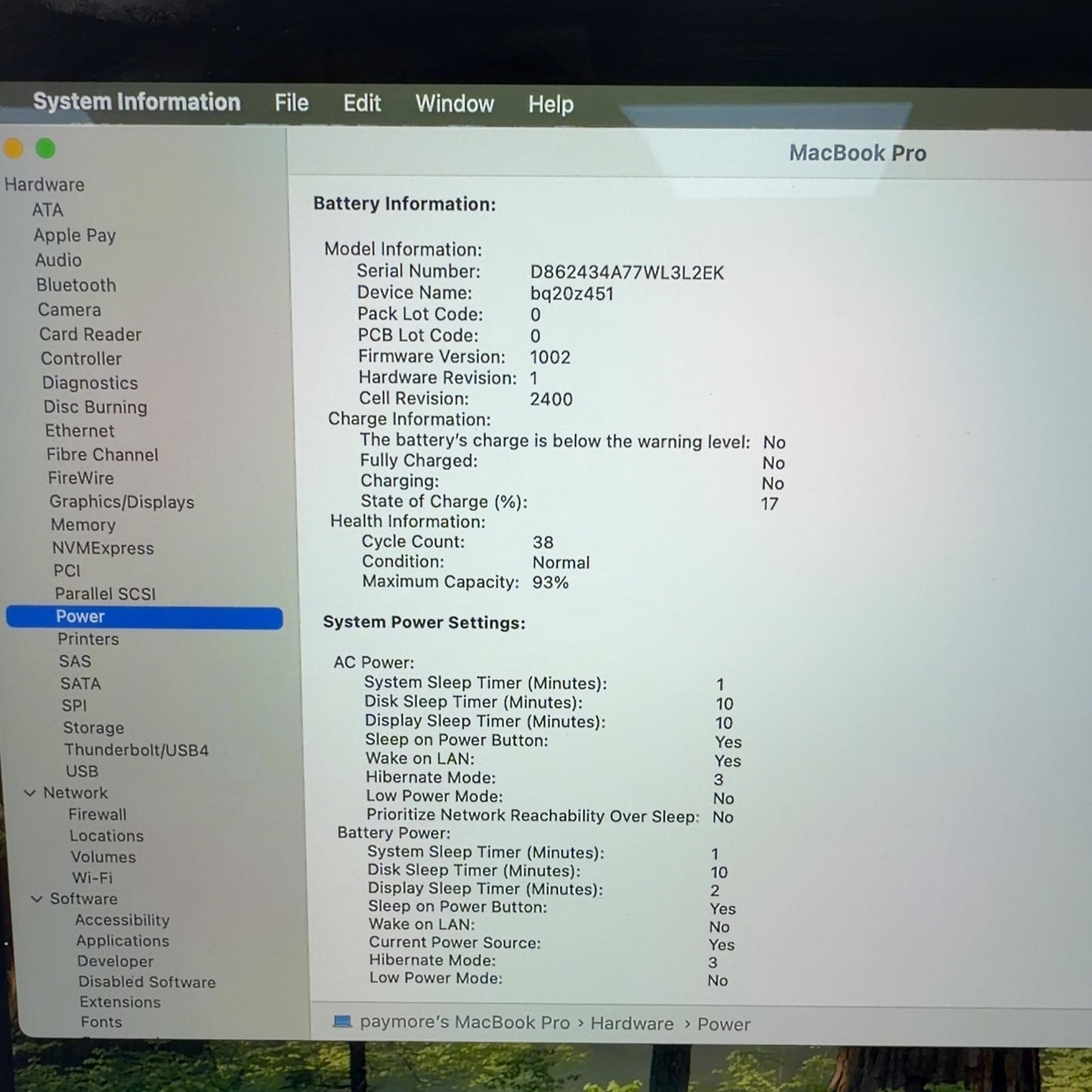Collapse the Network section chevron

[x=30, y=793]
